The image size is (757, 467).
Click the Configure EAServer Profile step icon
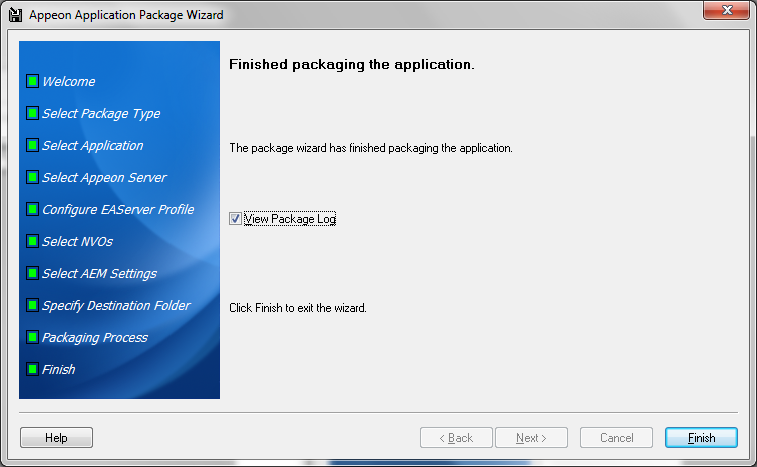32,209
